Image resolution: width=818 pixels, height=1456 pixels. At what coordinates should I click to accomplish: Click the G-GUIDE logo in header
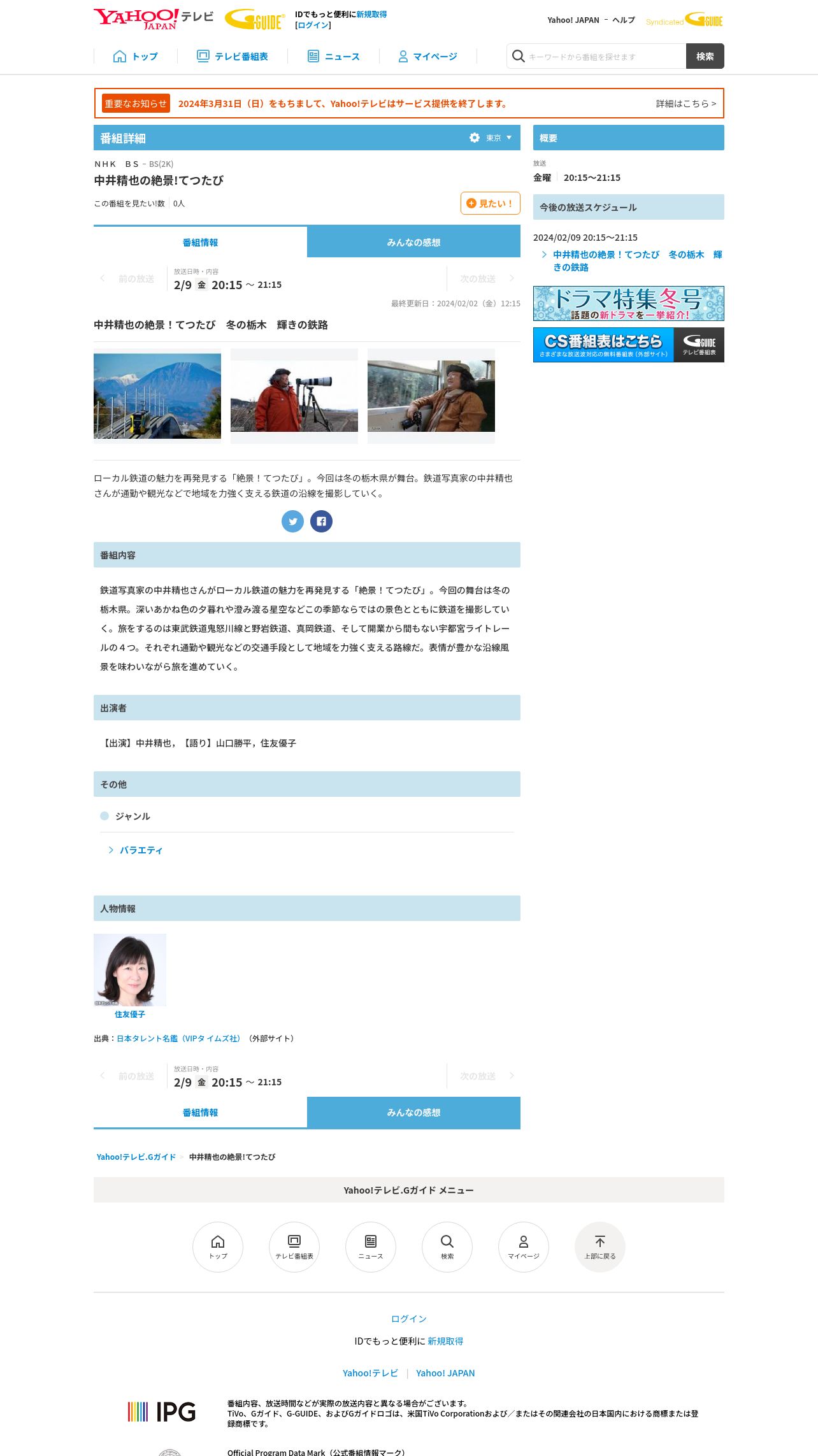click(255, 19)
